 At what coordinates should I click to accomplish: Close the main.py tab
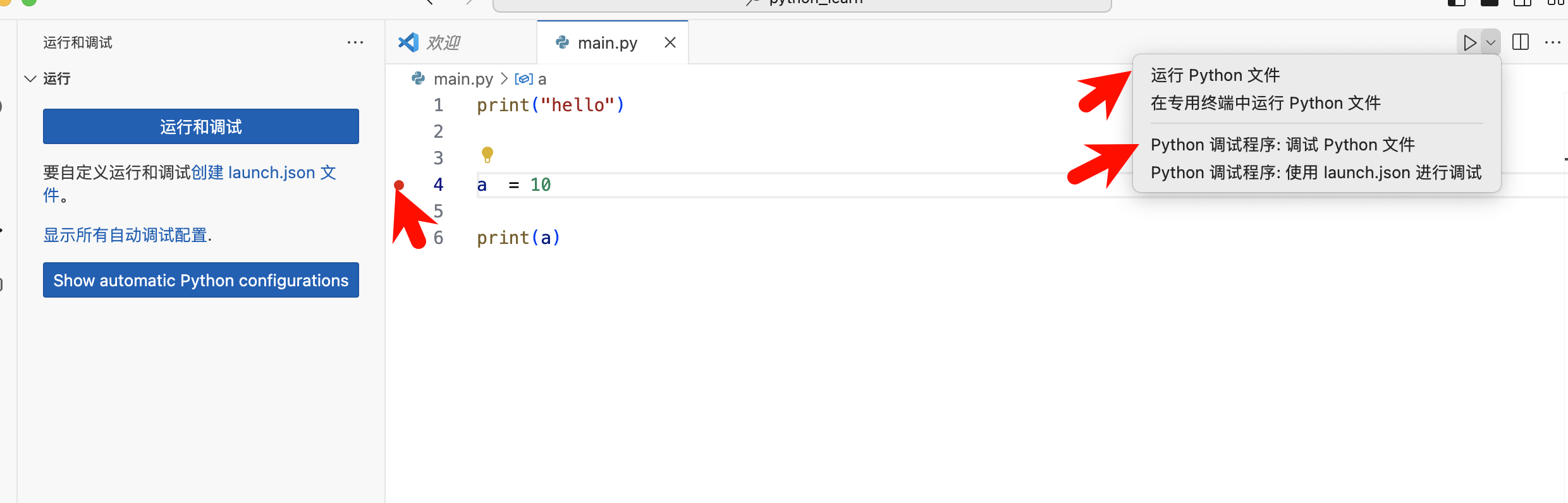670,42
